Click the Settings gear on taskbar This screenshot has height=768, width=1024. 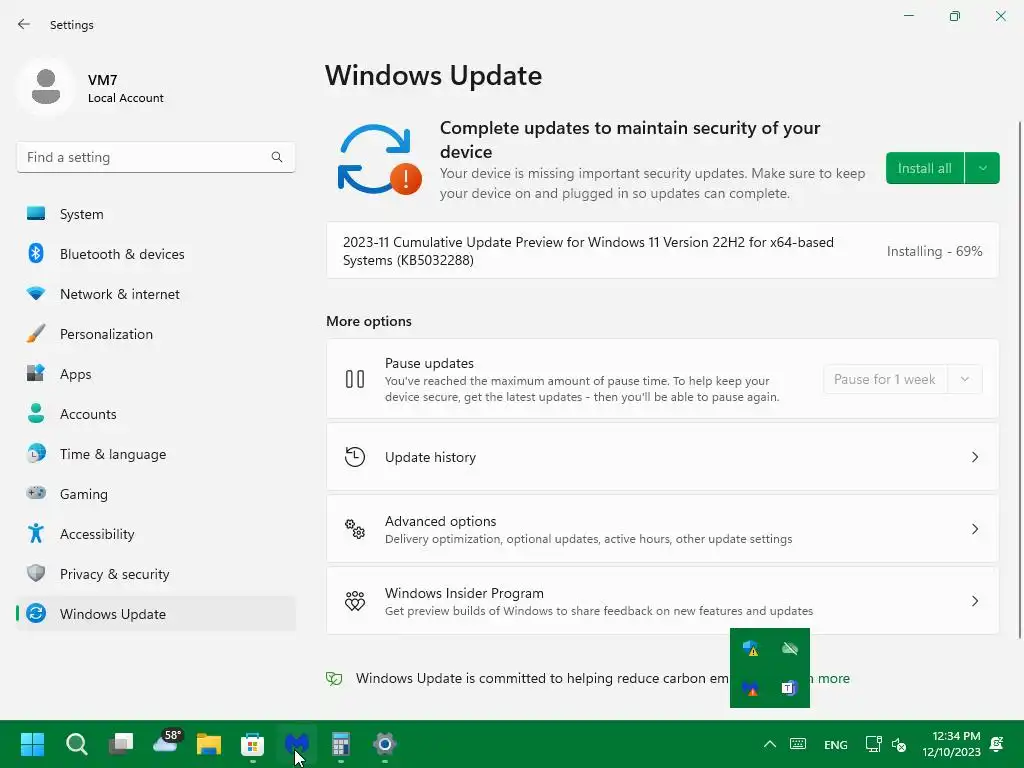tap(385, 744)
